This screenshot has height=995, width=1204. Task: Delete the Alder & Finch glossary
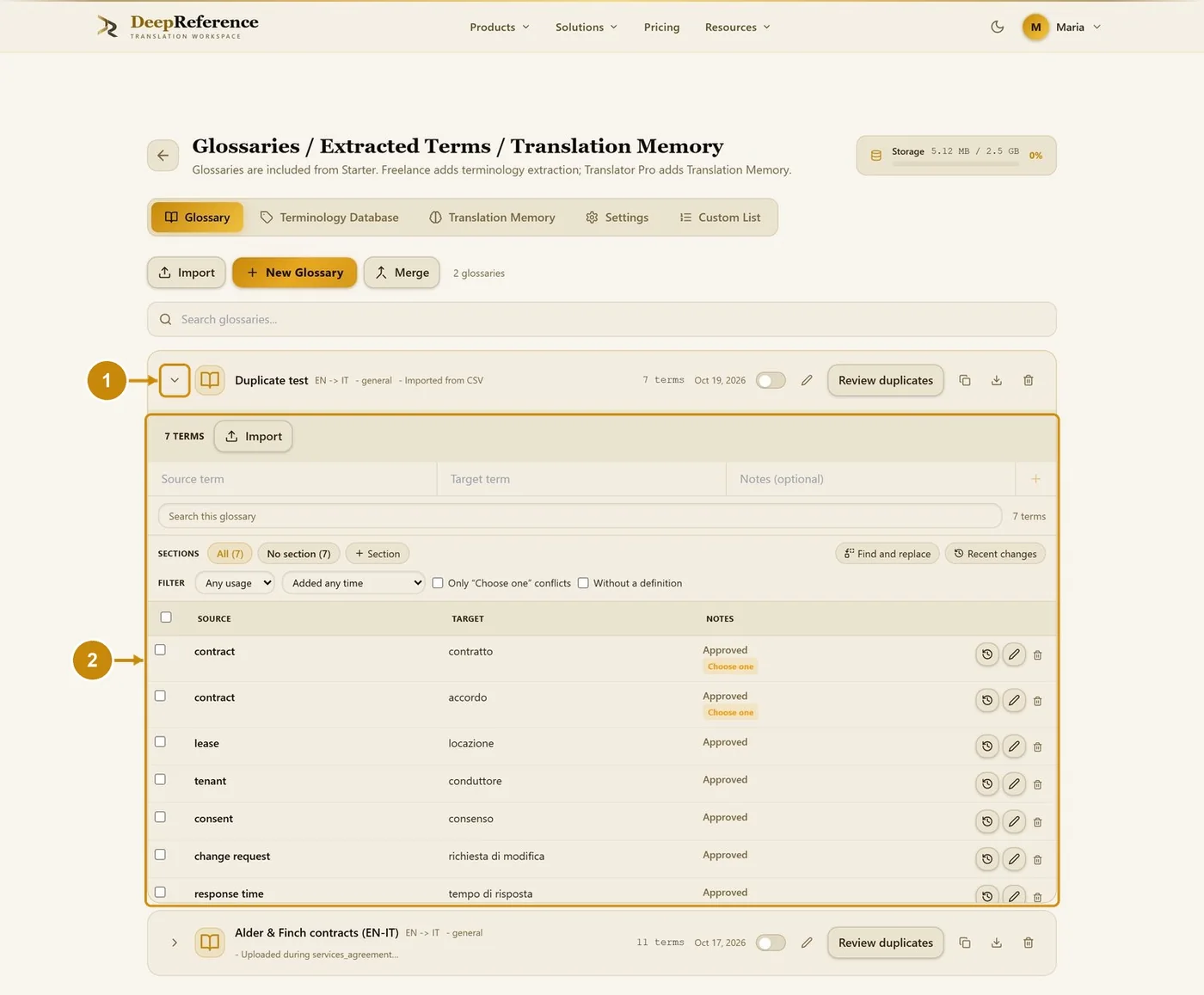tap(1029, 943)
